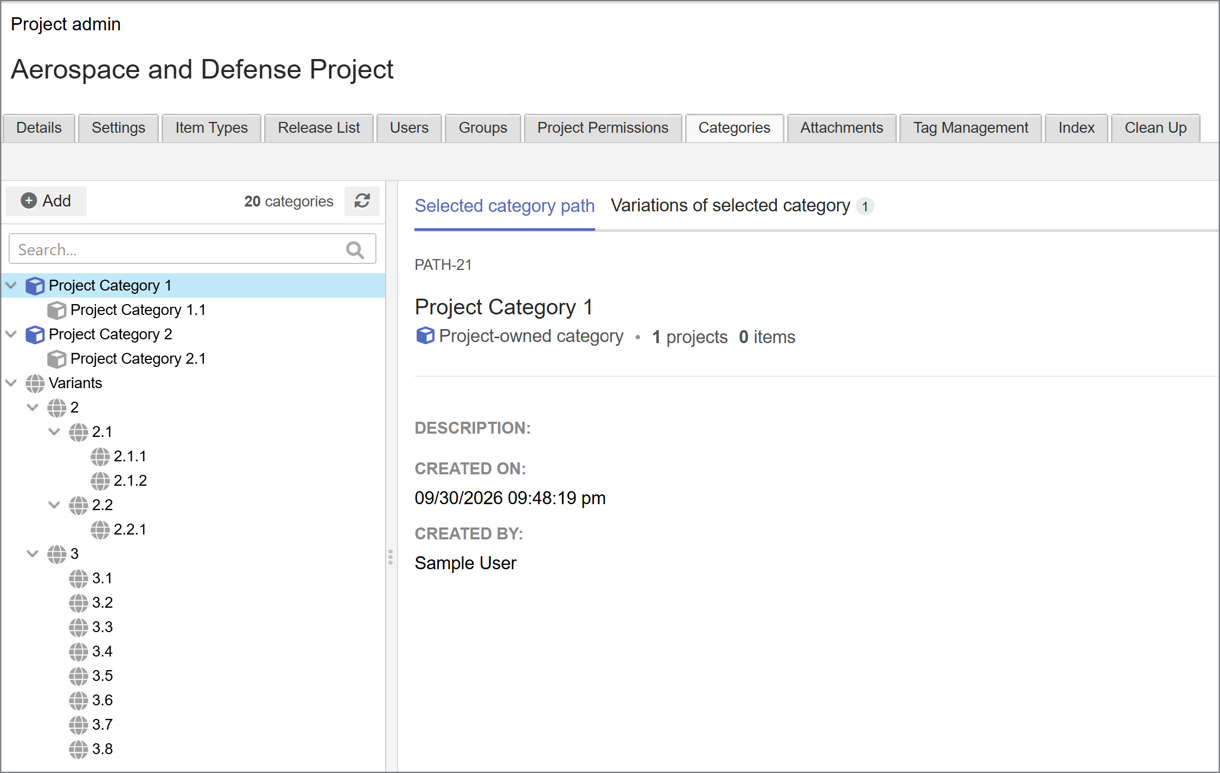Click the globe icon beside node 2.1.1

tap(100, 456)
